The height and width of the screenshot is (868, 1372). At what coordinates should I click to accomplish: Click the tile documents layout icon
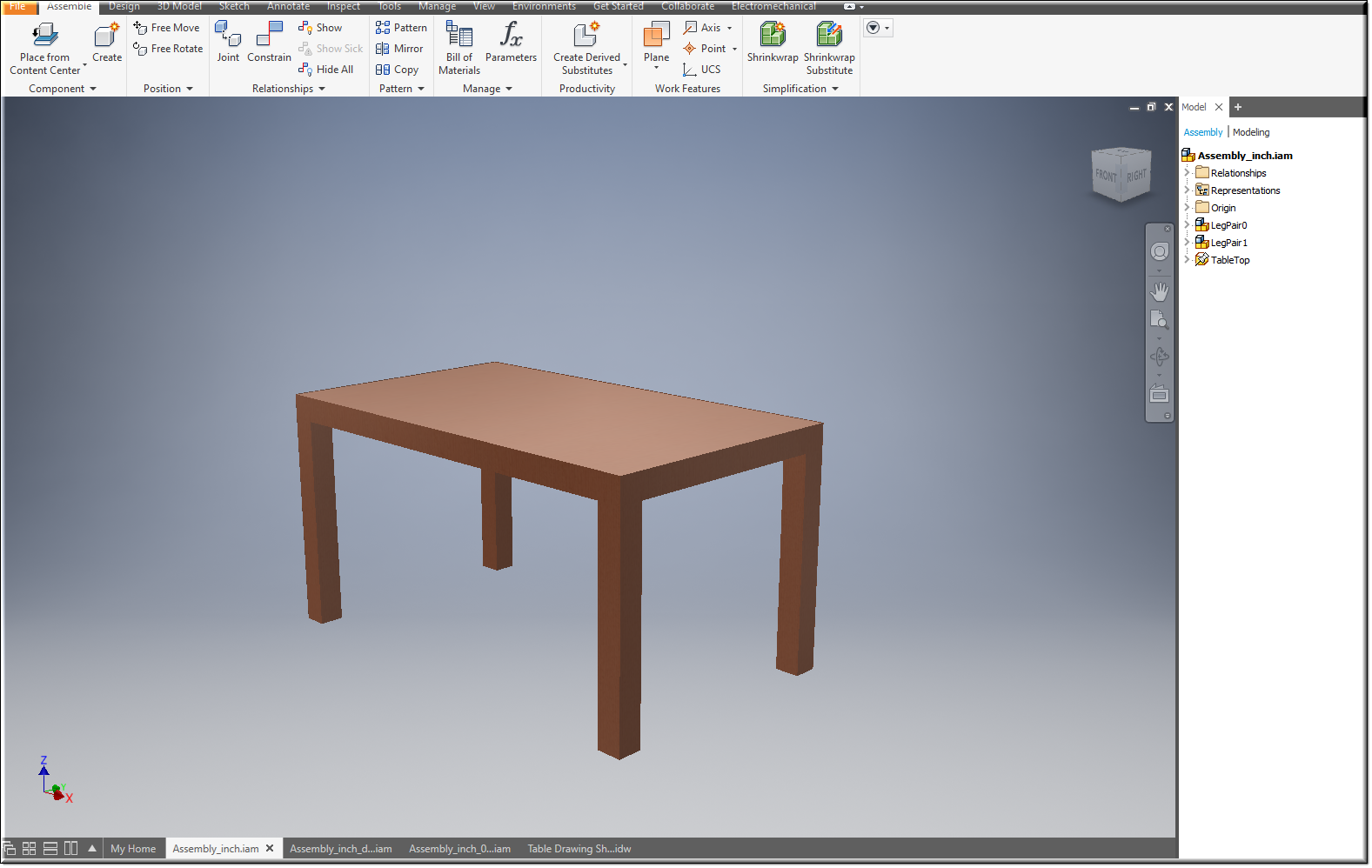tap(29, 848)
